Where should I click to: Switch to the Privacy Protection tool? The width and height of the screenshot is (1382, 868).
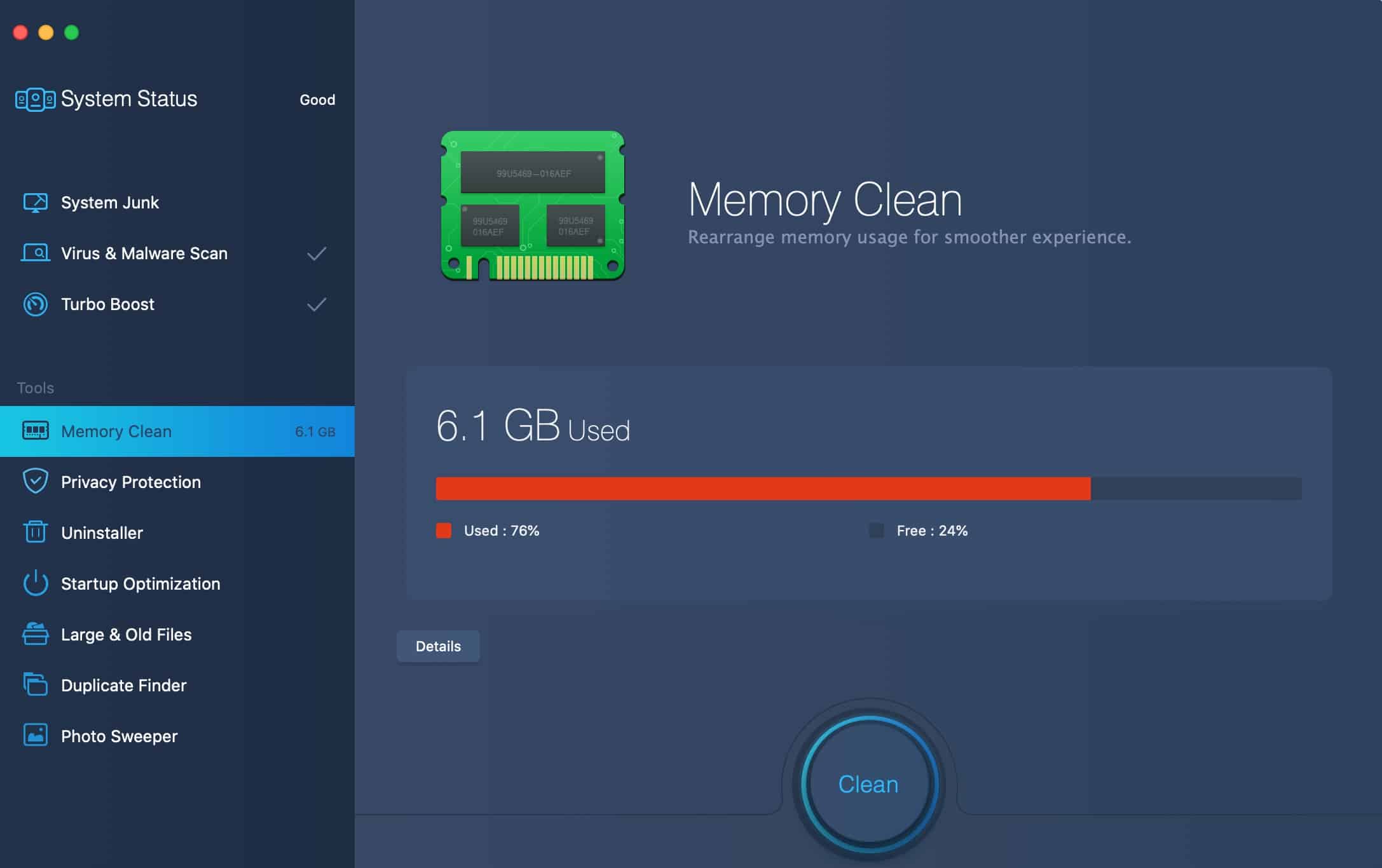[x=130, y=482]
